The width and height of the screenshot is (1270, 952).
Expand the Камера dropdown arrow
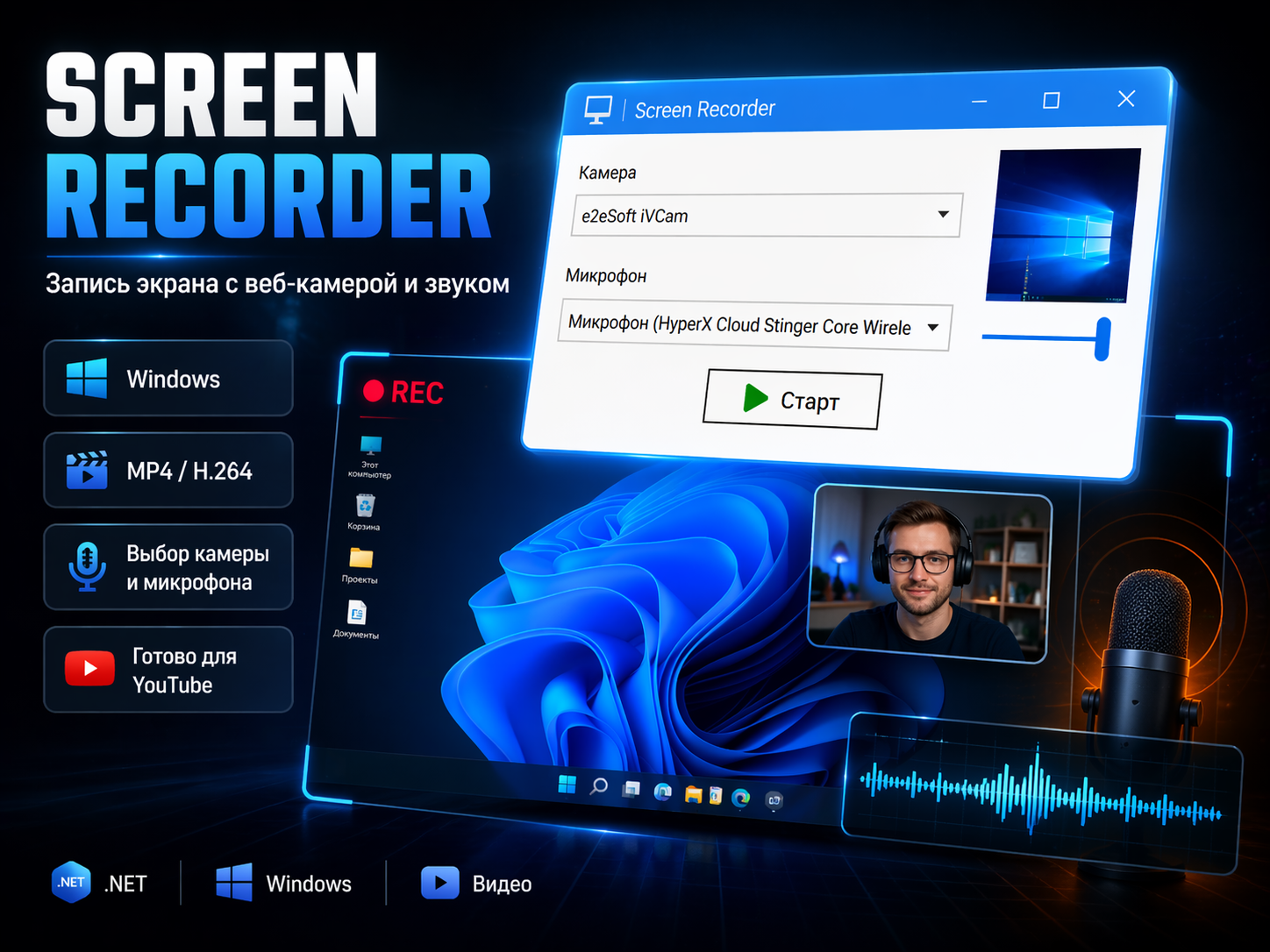pyautogui.click(x=943, y=215)
